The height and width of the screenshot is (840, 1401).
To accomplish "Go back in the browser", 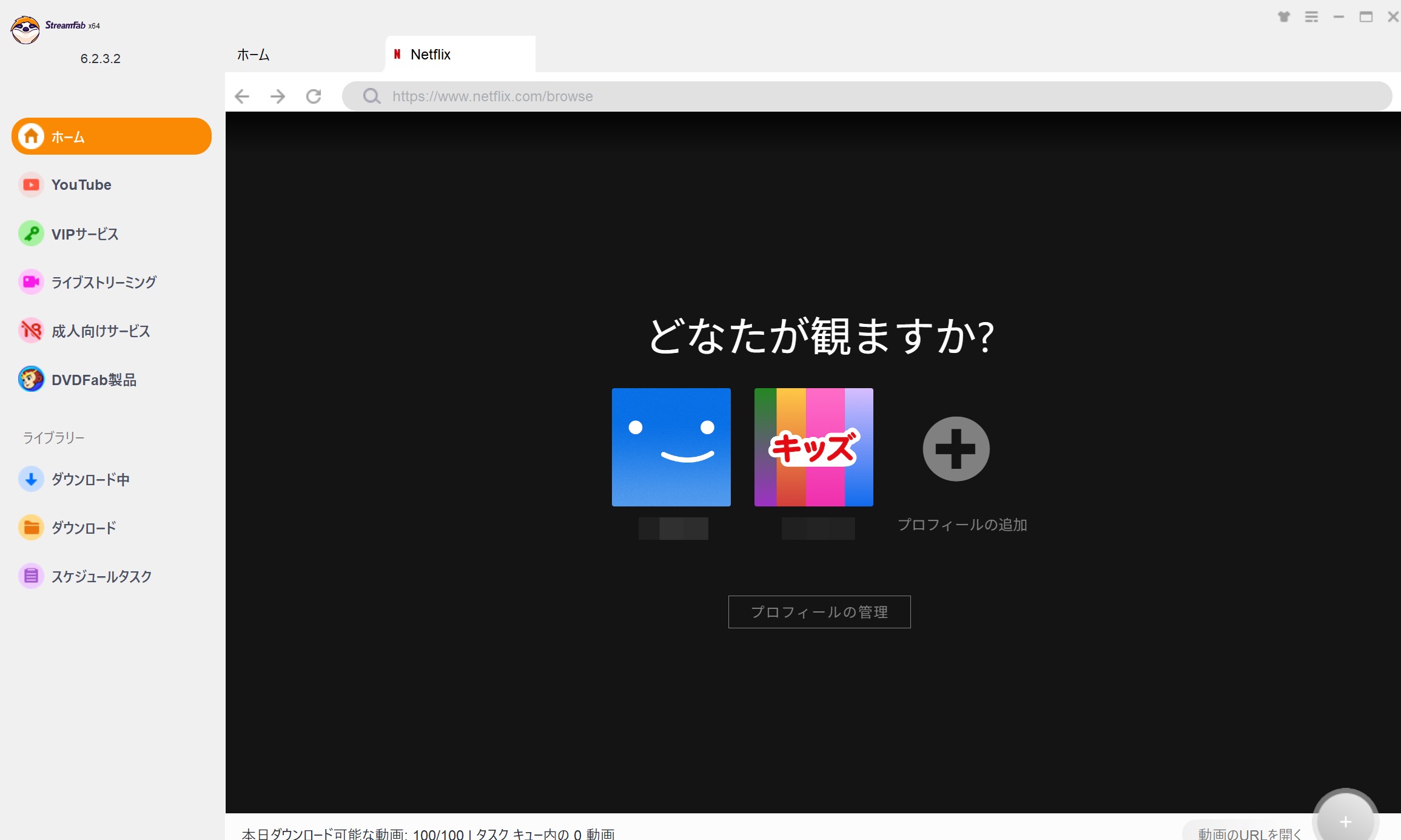I will click(x=242, y=96).
